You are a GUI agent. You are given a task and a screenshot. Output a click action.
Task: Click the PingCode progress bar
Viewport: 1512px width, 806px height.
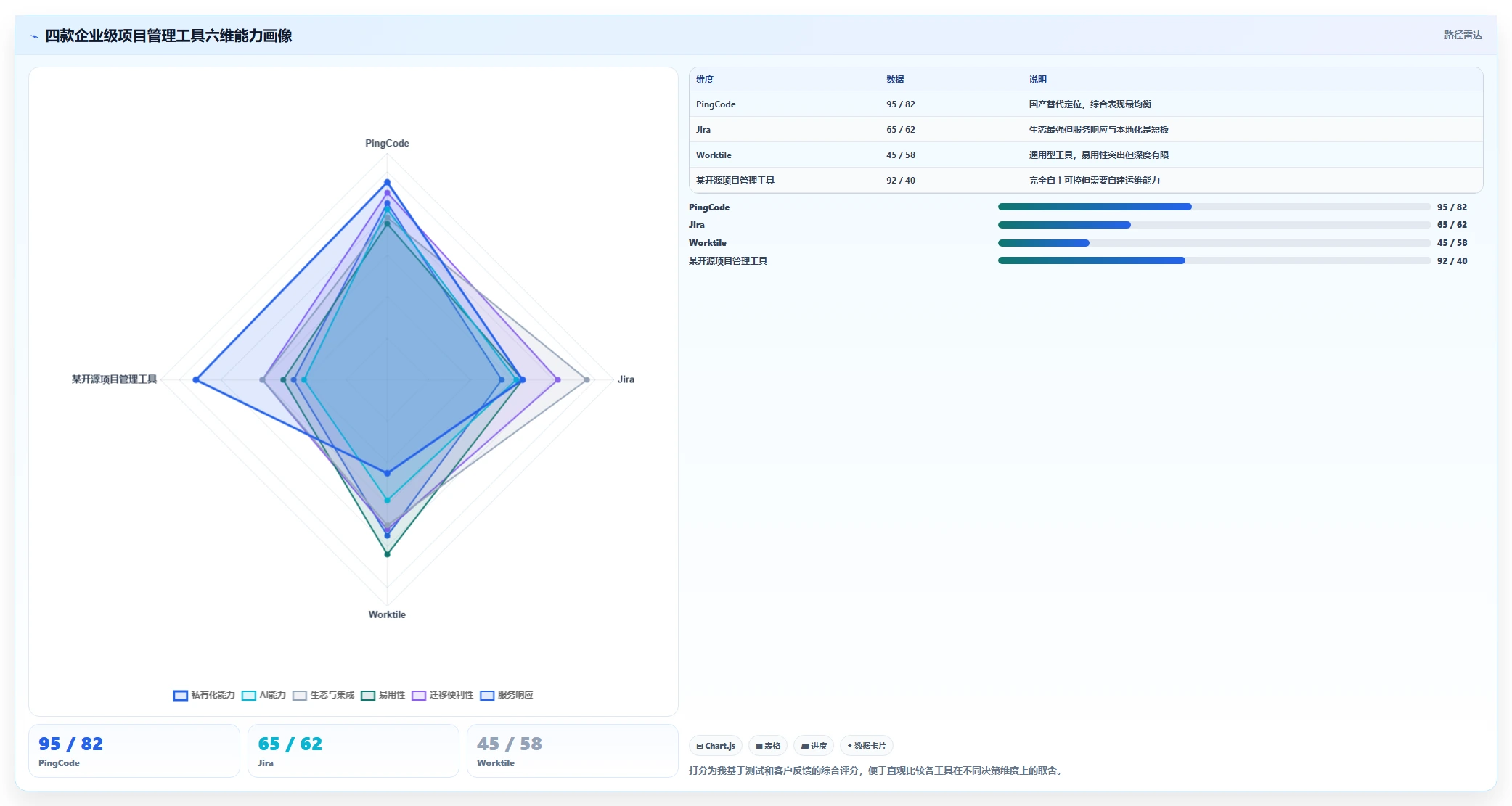[1214, 207]
